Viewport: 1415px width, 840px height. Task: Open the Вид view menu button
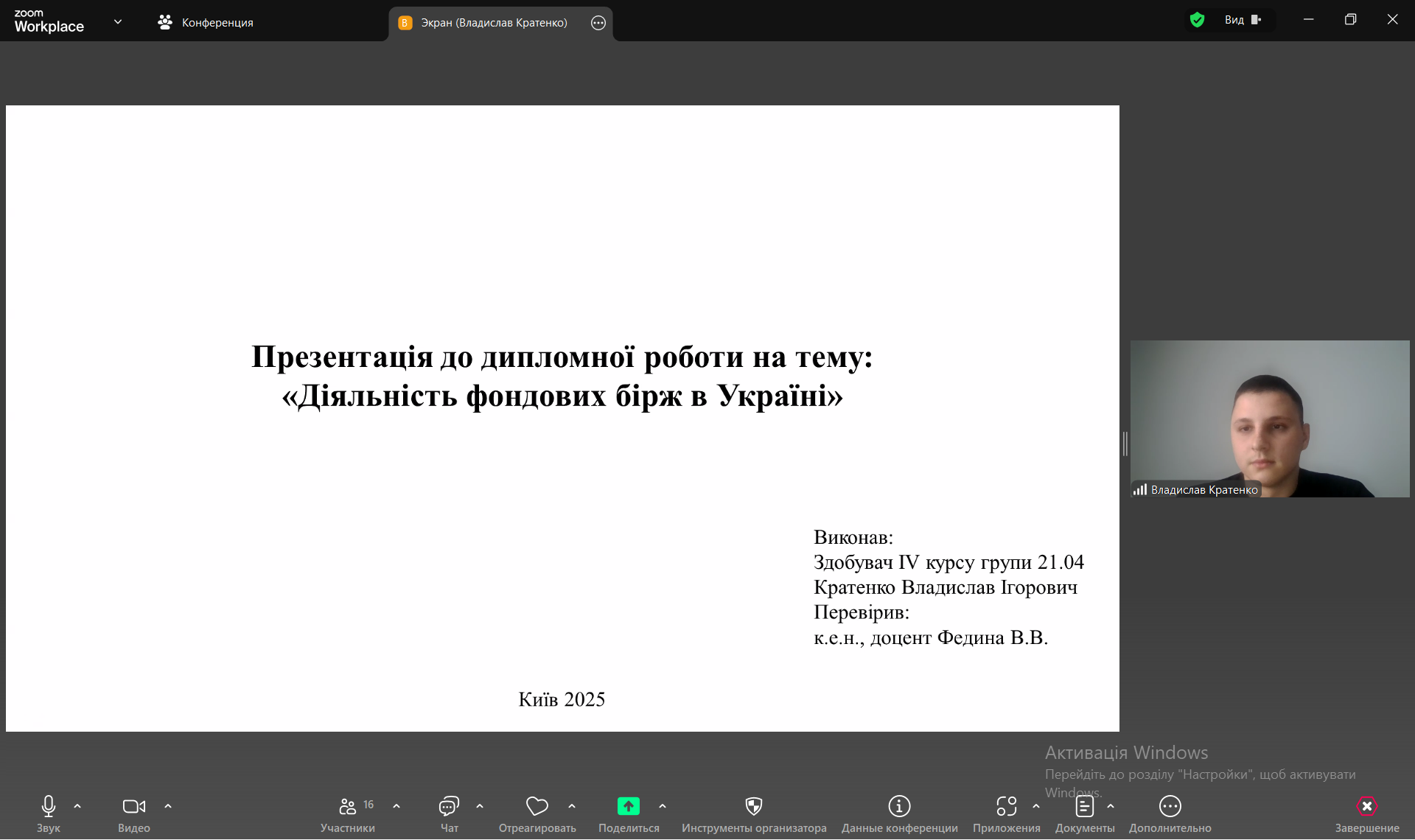click(1243, 20)
